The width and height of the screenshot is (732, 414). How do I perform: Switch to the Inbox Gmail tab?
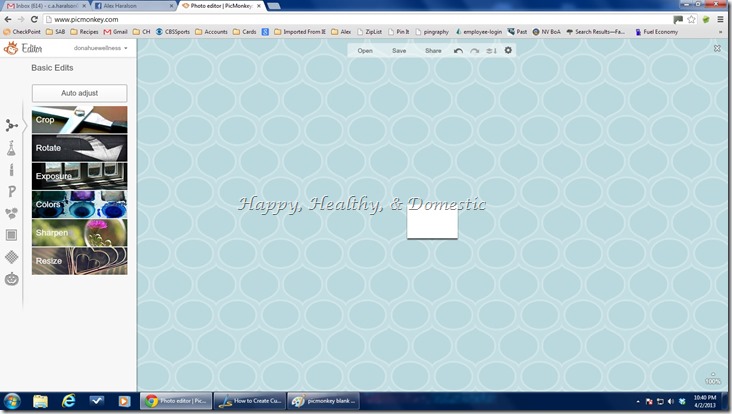pyautogui.click(x=45, y=6)
